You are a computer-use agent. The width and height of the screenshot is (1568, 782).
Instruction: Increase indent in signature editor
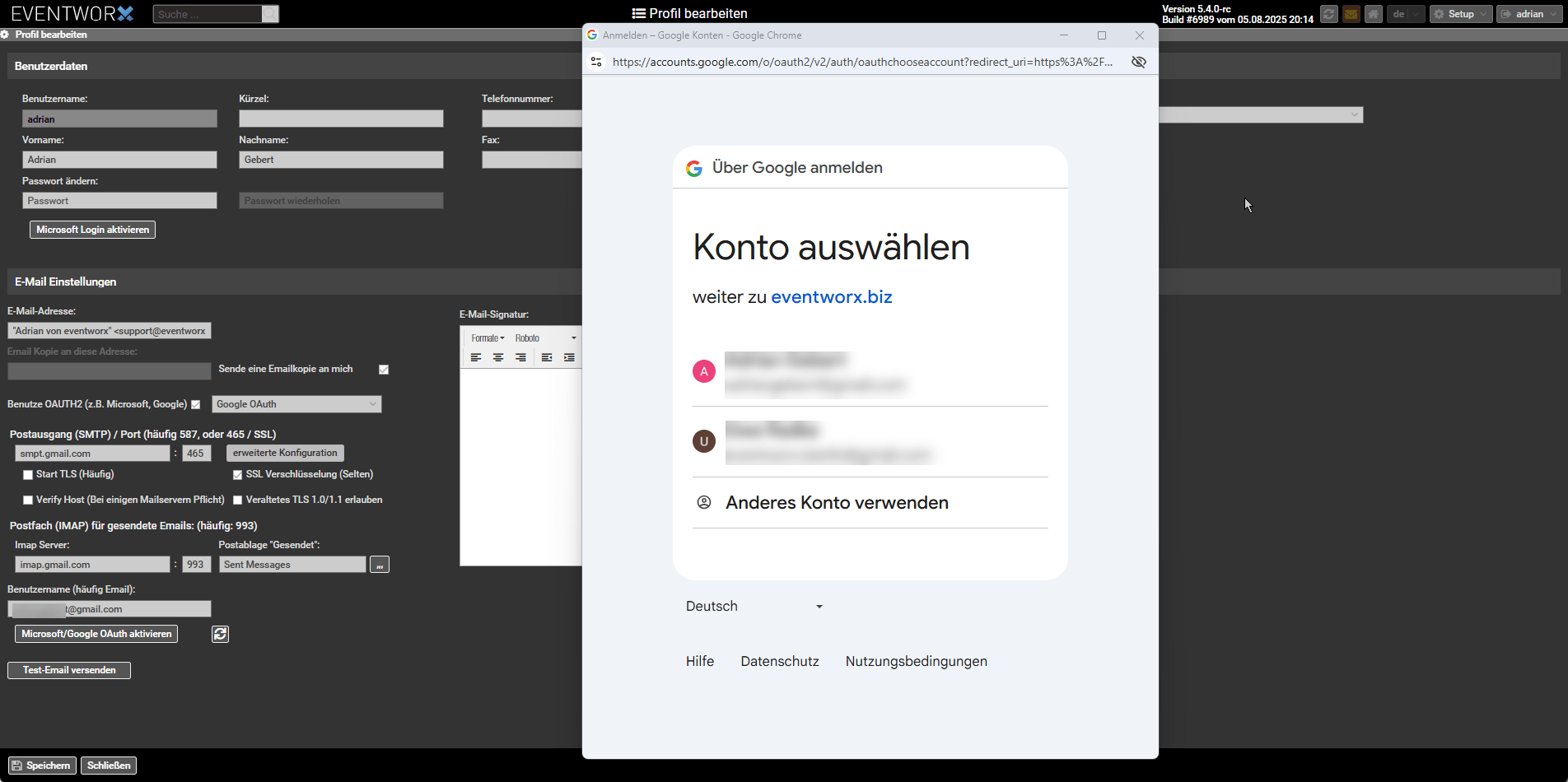click(569, 357)
